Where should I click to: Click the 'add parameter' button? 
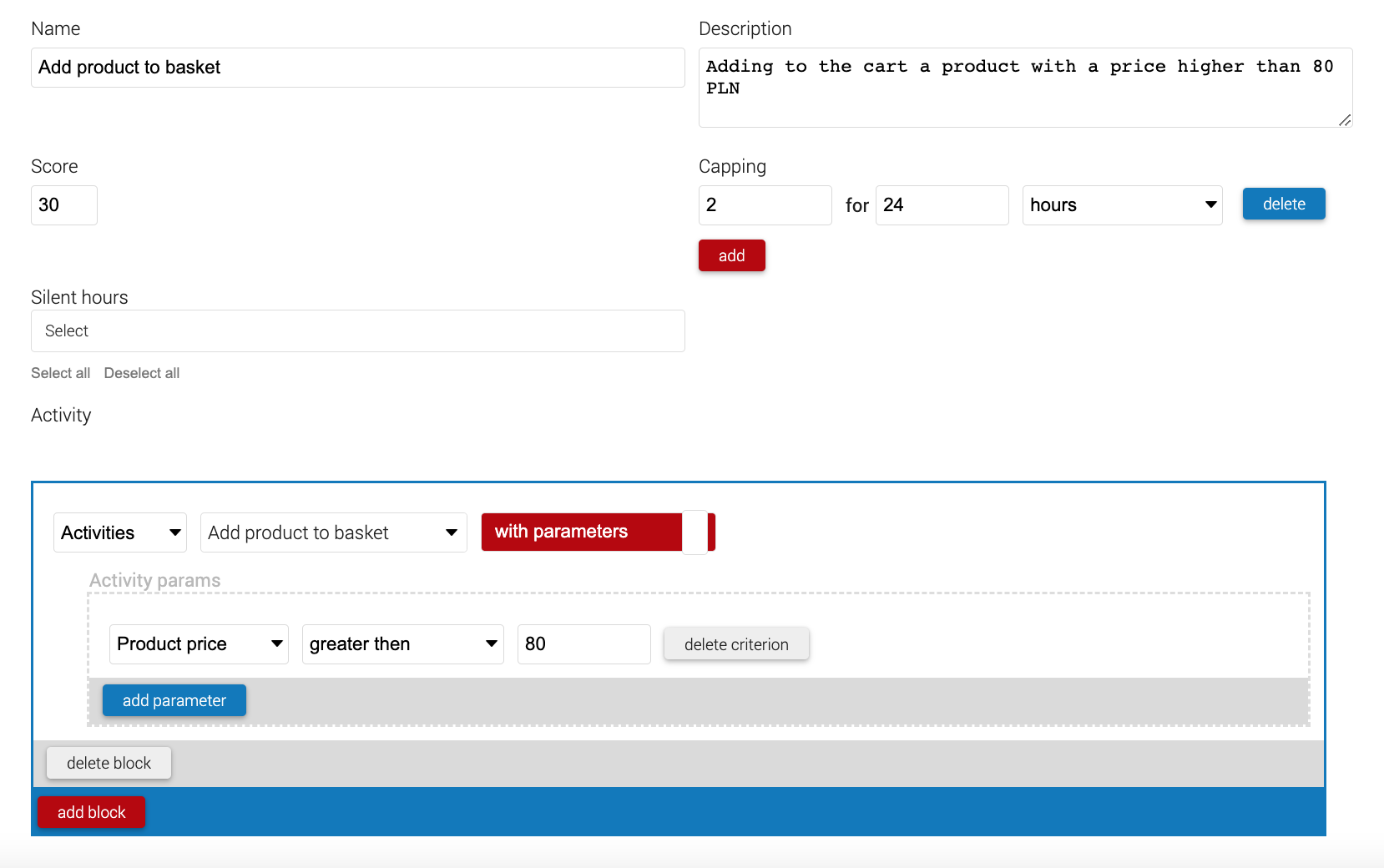point(174,700)
